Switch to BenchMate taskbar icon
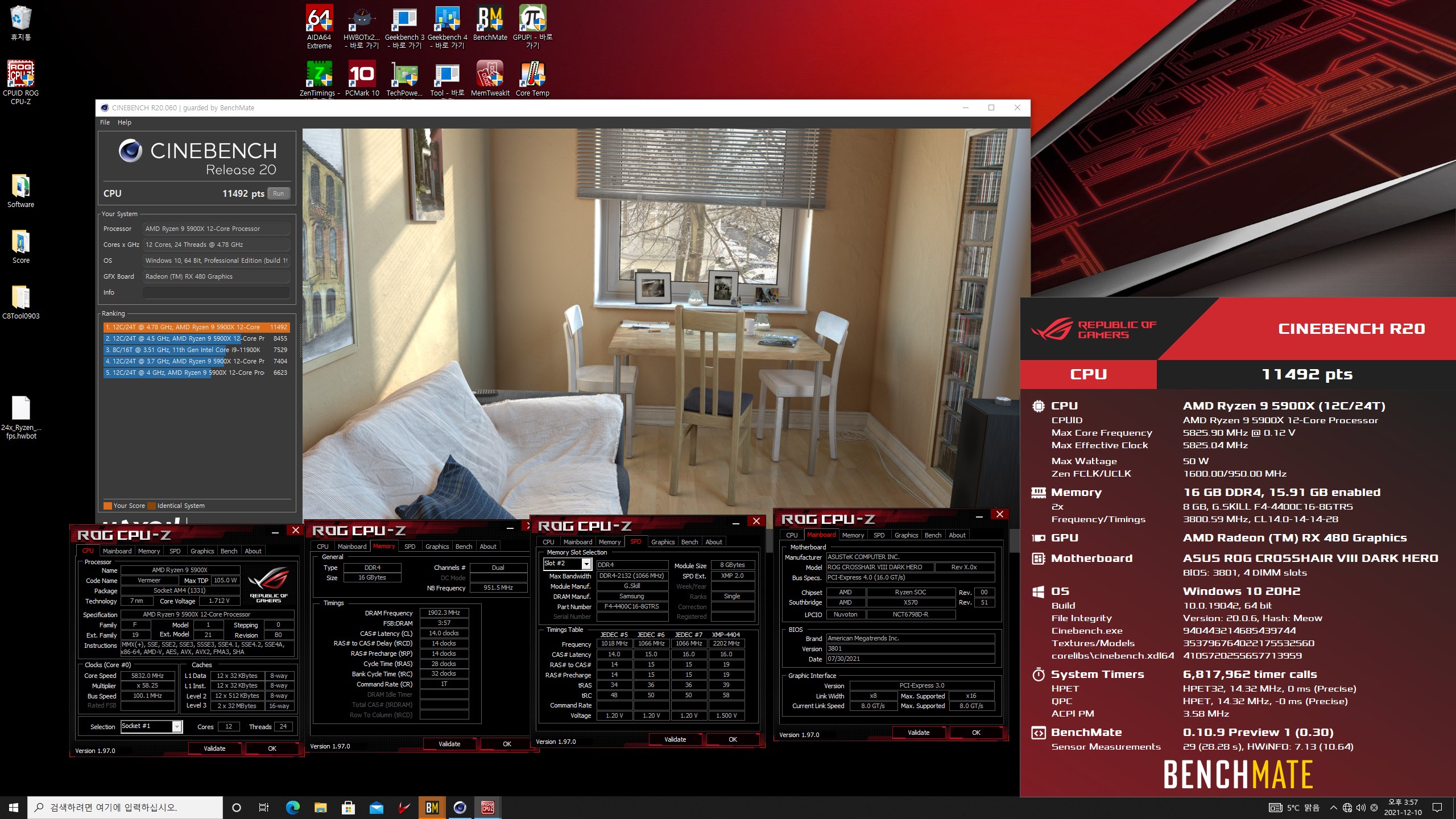Screen dimensions: 1456x819 (x=432, y=807)
